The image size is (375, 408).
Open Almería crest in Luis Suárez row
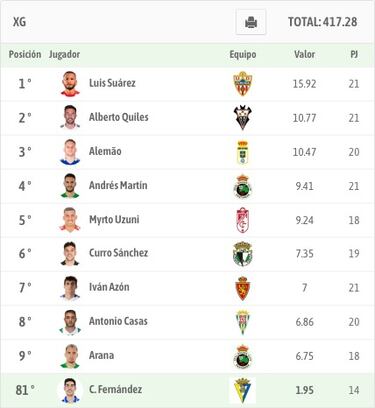tap(243, 83)
